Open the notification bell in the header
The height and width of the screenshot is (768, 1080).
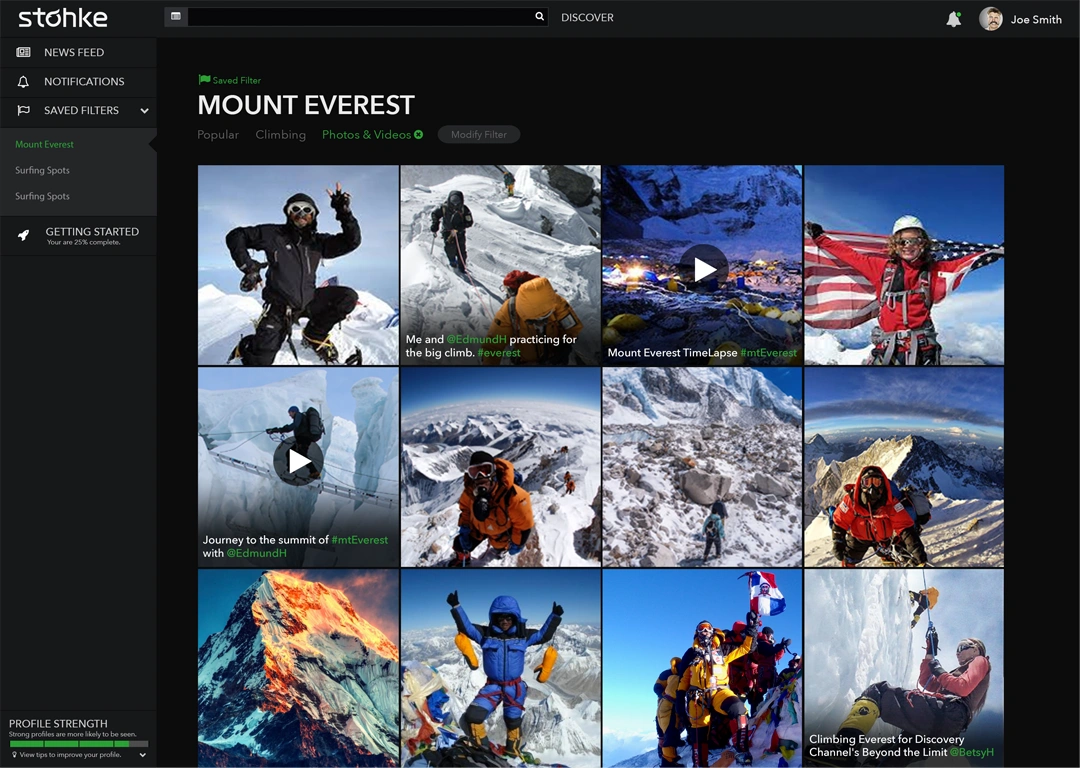click(953, 19)
